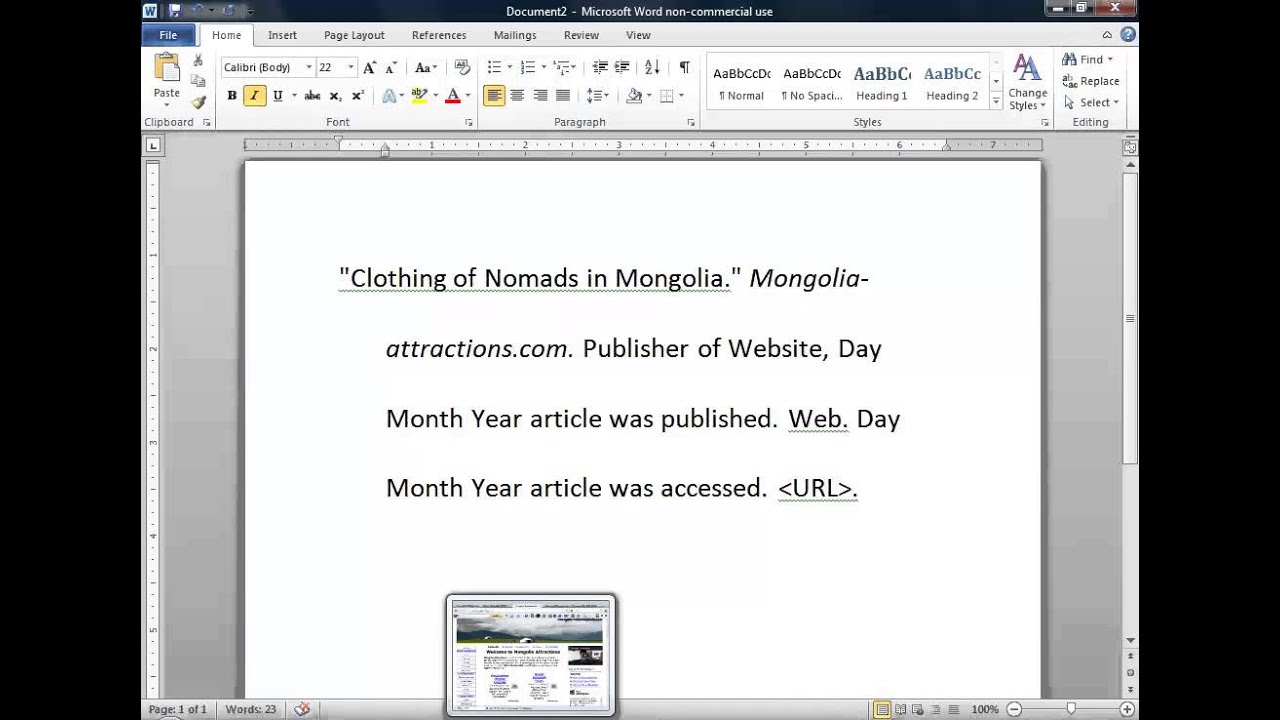Click the Replace button in Editing

[1091, 81]
